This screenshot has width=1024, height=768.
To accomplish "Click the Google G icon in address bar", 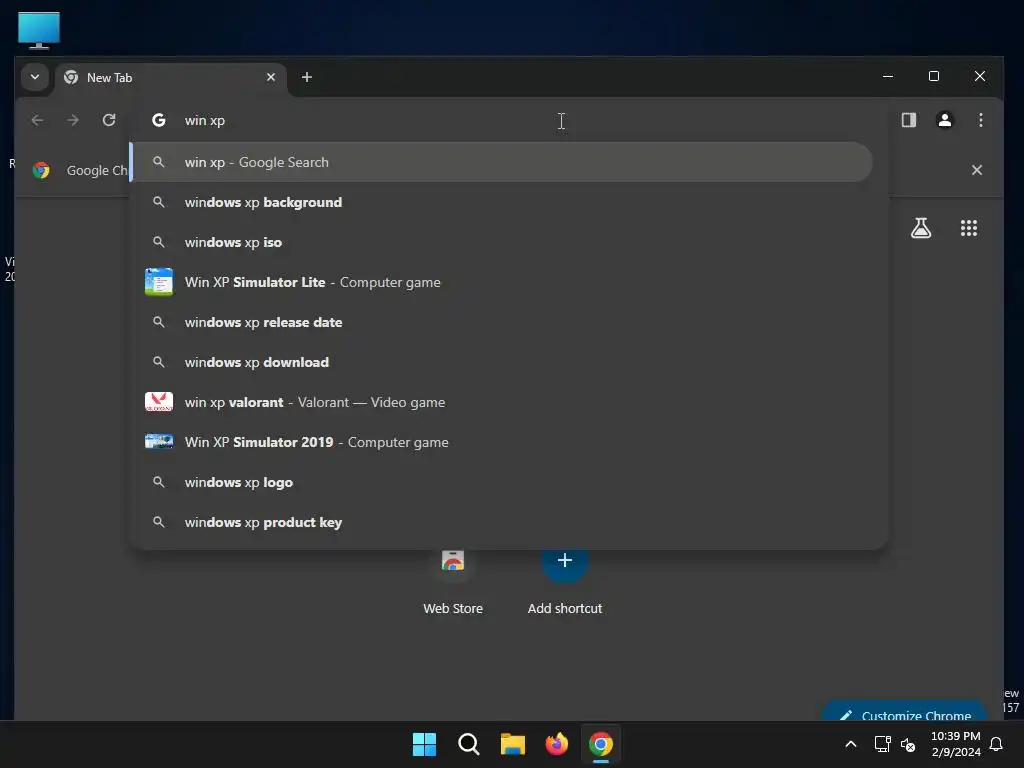I will [x=159, y=120].
